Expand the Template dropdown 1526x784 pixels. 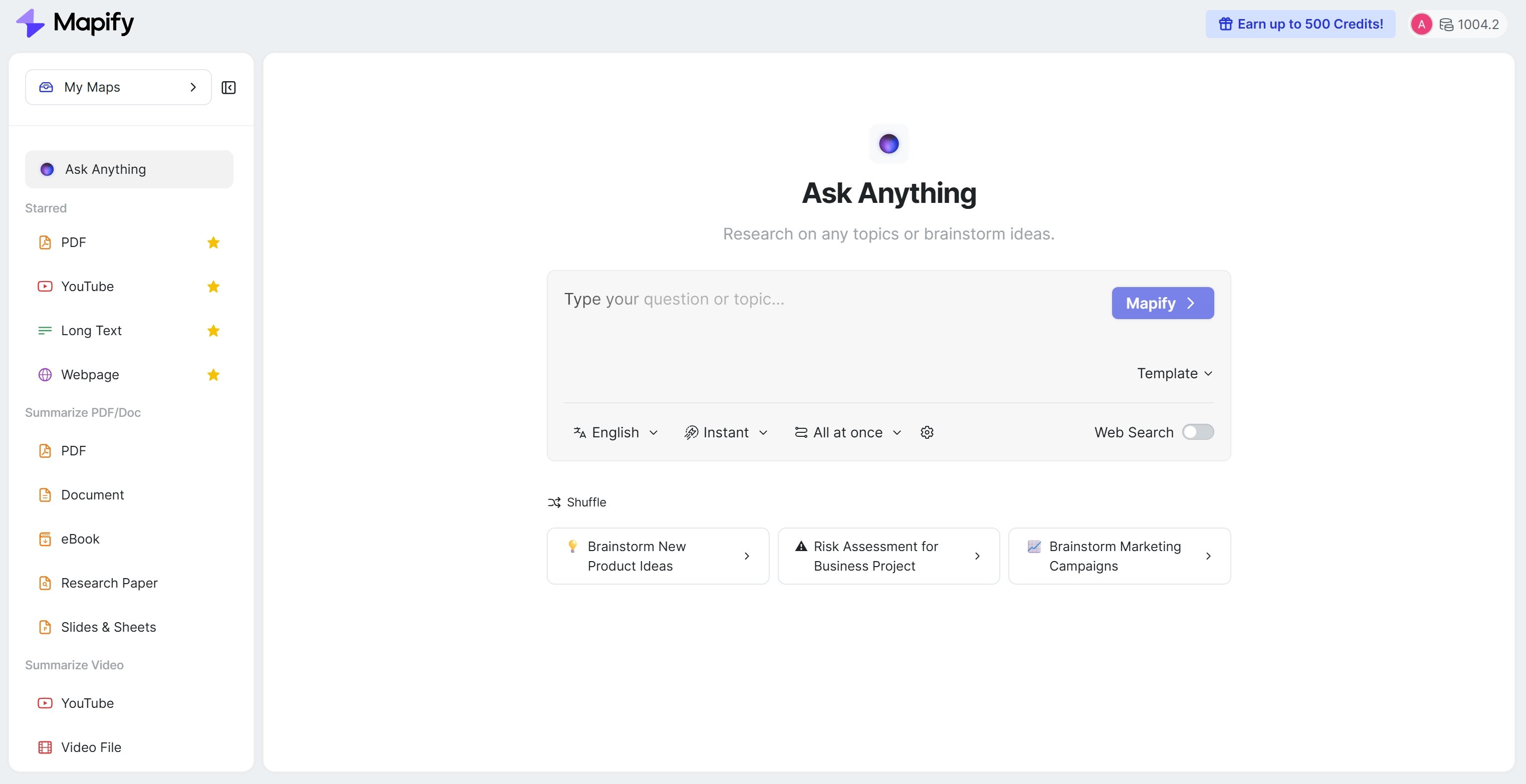tap(1174, 373)
